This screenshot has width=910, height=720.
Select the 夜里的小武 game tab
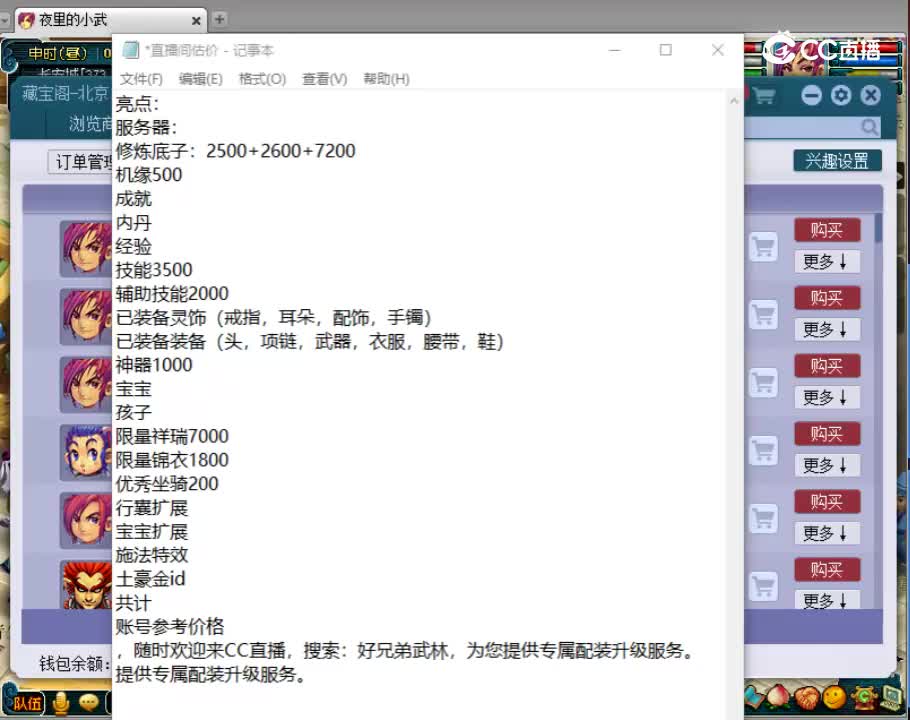point(110,20)
